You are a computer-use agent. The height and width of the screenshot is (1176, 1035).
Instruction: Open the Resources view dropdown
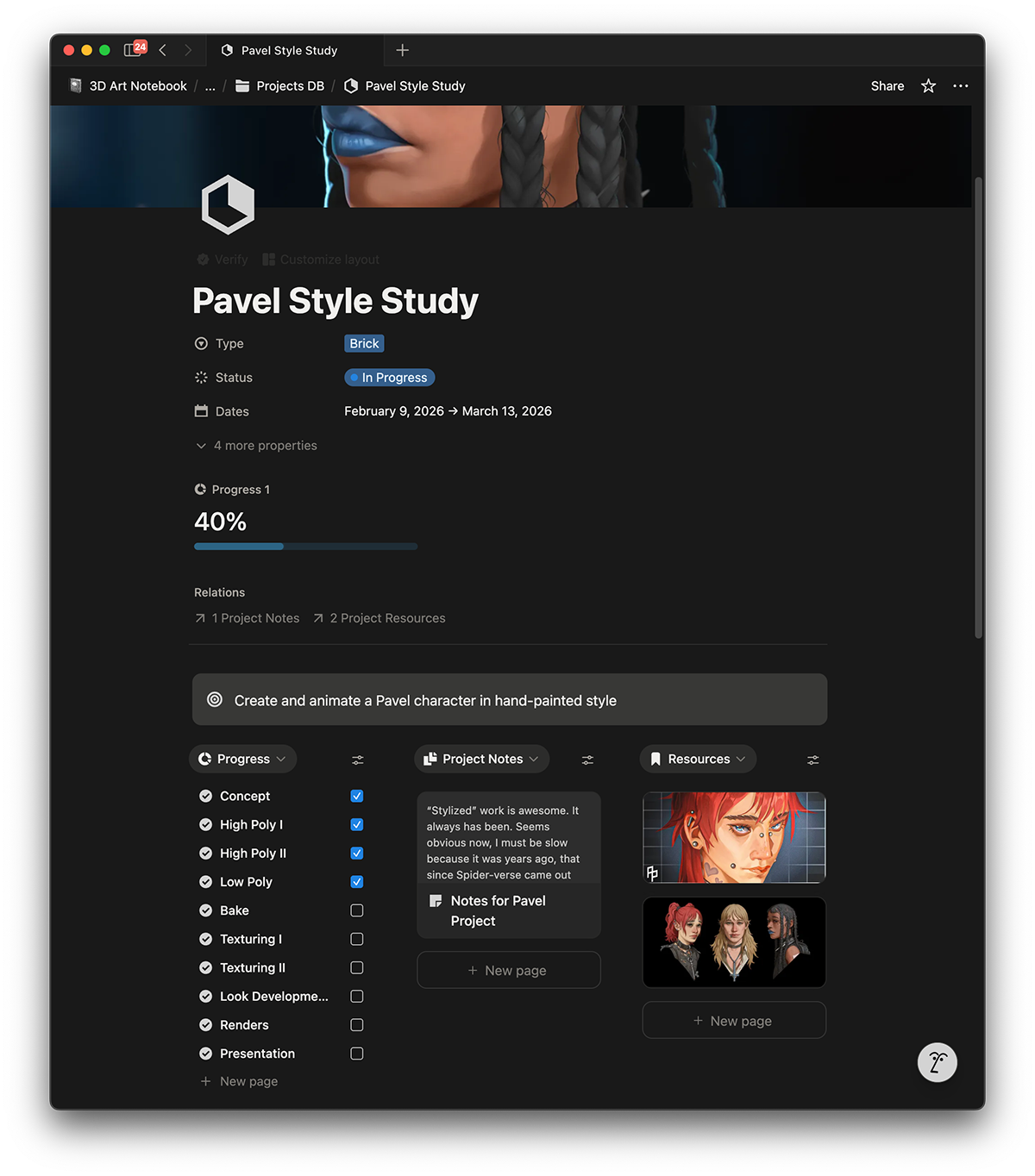698,759
